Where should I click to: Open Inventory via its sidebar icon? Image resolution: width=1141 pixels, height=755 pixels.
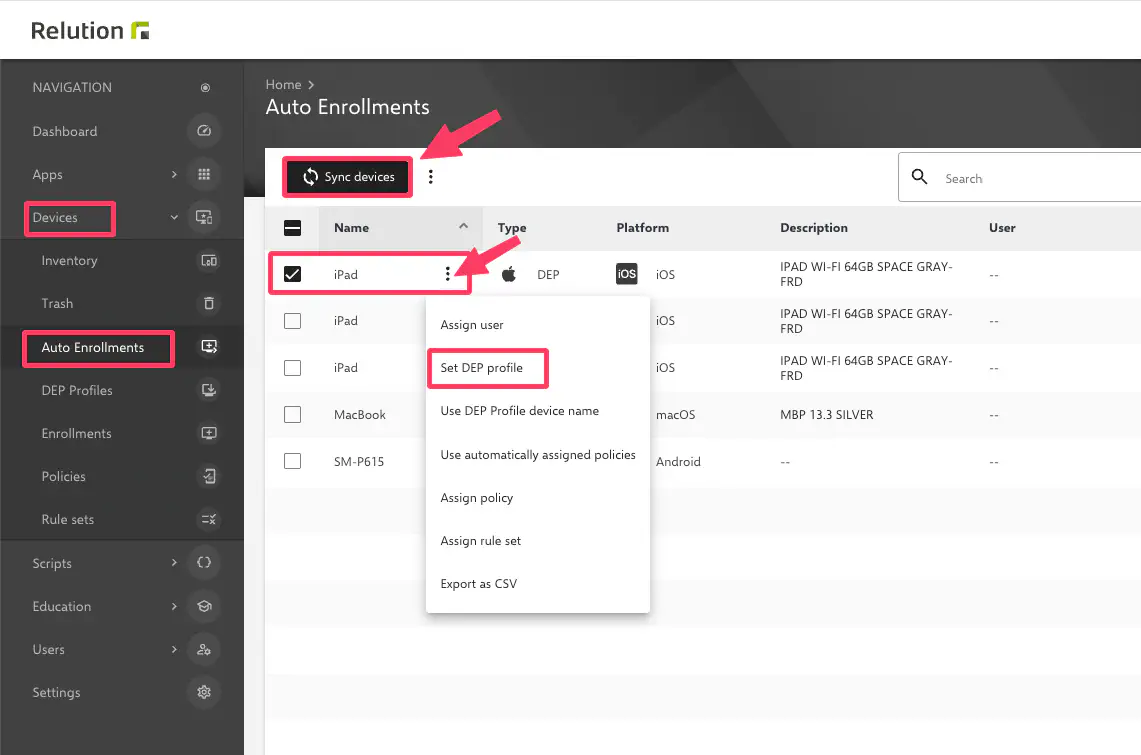[209, 261]
